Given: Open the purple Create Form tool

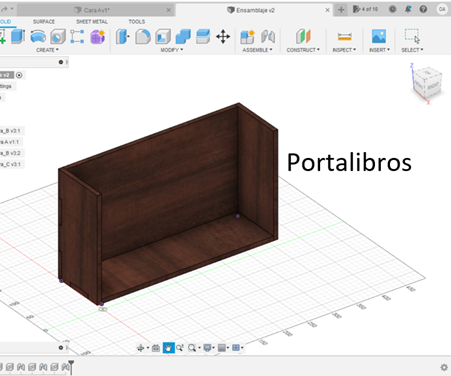Looking at the screenshot, I should 98,36.
